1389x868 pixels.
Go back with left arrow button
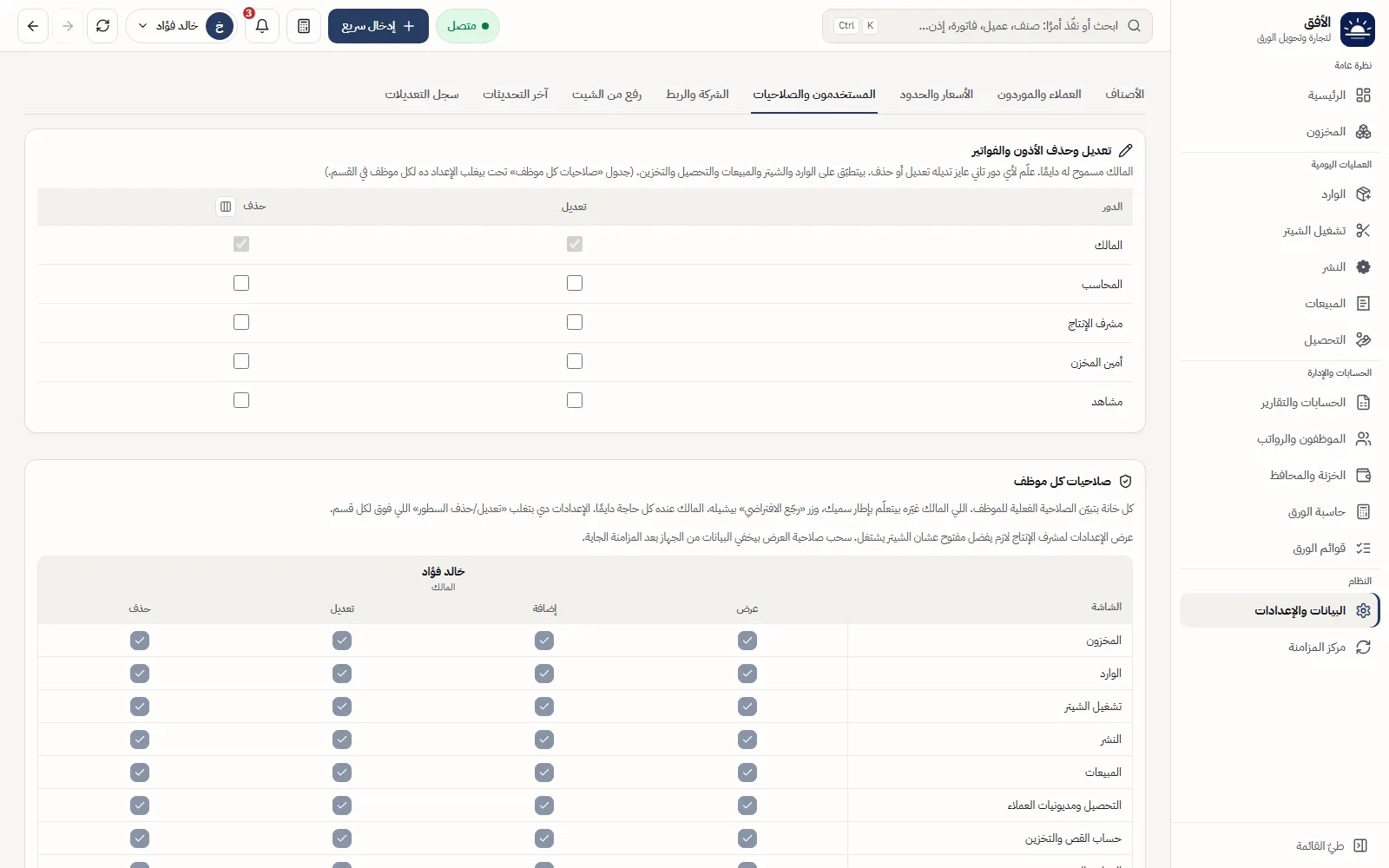(33, 26)
